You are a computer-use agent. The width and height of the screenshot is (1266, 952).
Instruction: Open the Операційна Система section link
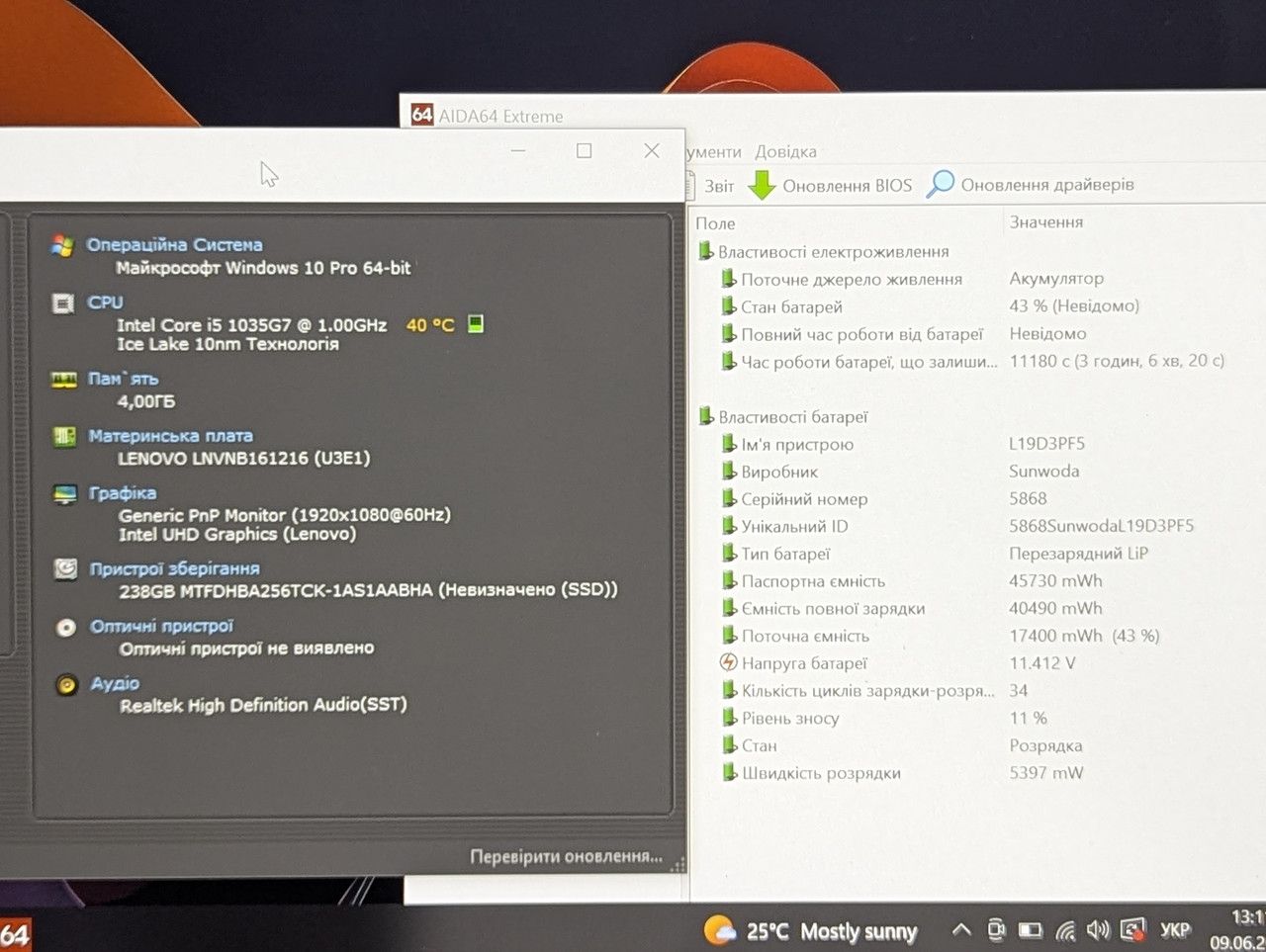(174, 244)
